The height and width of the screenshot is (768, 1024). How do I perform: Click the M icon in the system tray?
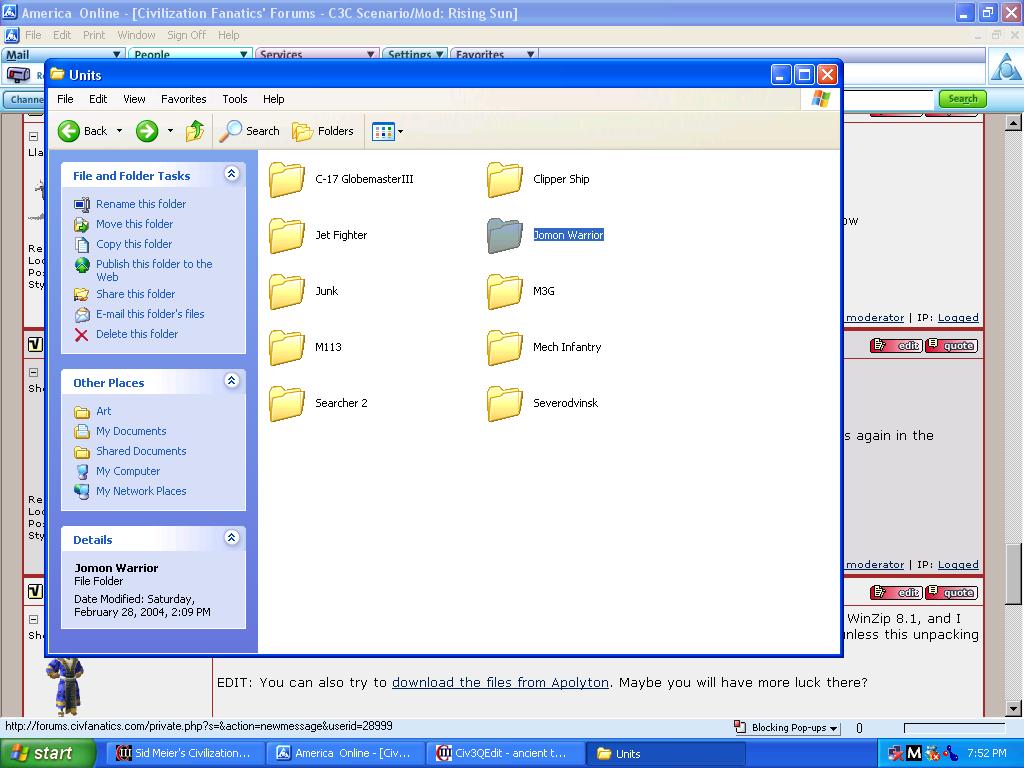coord(914,754)
